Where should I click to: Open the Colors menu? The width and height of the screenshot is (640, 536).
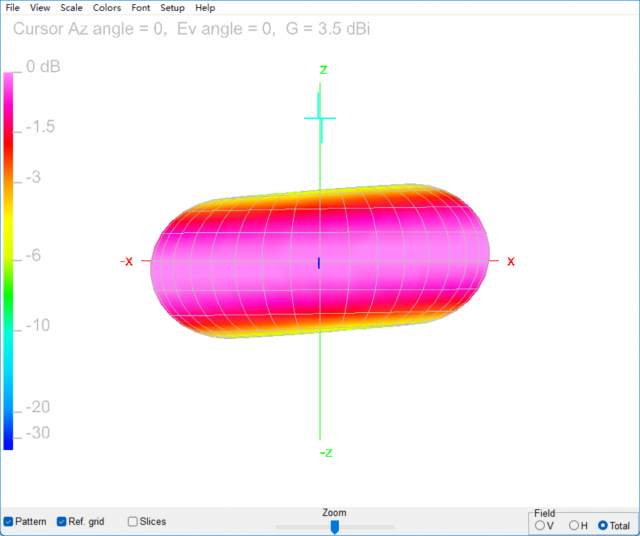[x=107, y=8]
